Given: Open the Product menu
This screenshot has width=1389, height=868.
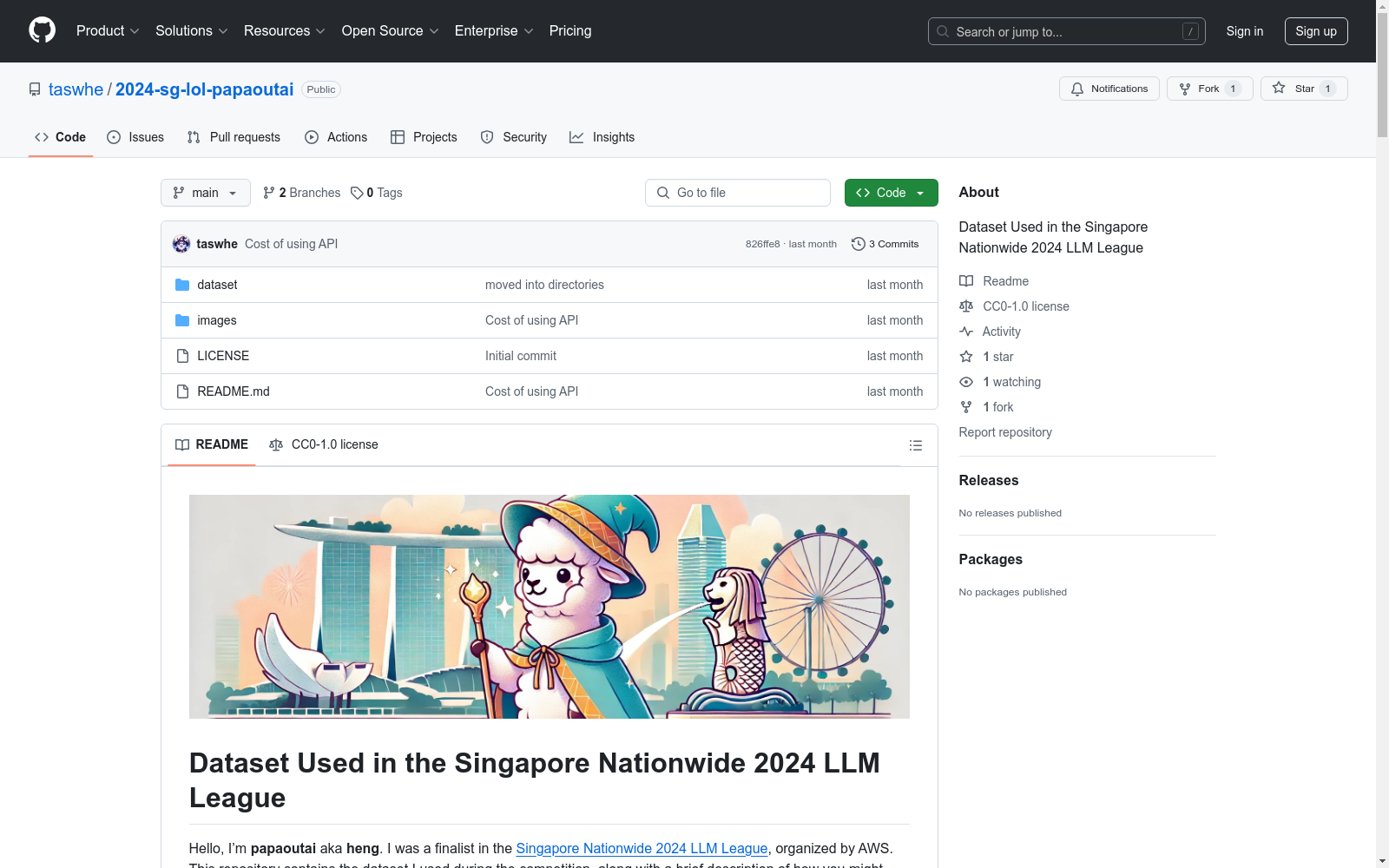Looking at the screenshot, I should 108,30.
